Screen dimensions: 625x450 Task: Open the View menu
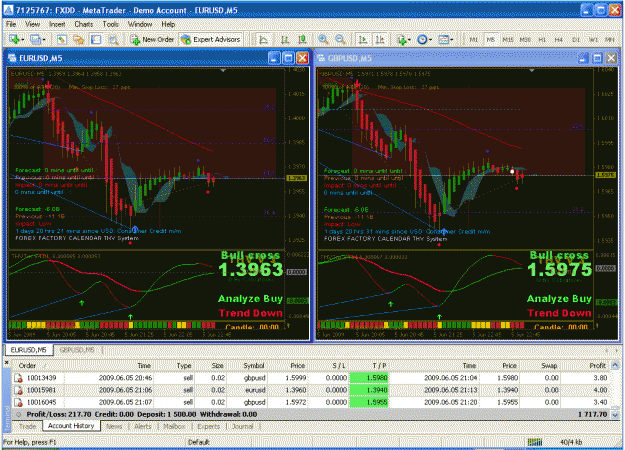[32, 24]
